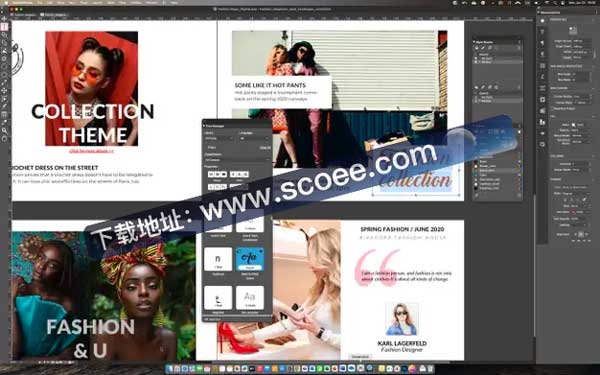
Task: Select the Table grid tool in toolbox
Action: click(4, 114)
